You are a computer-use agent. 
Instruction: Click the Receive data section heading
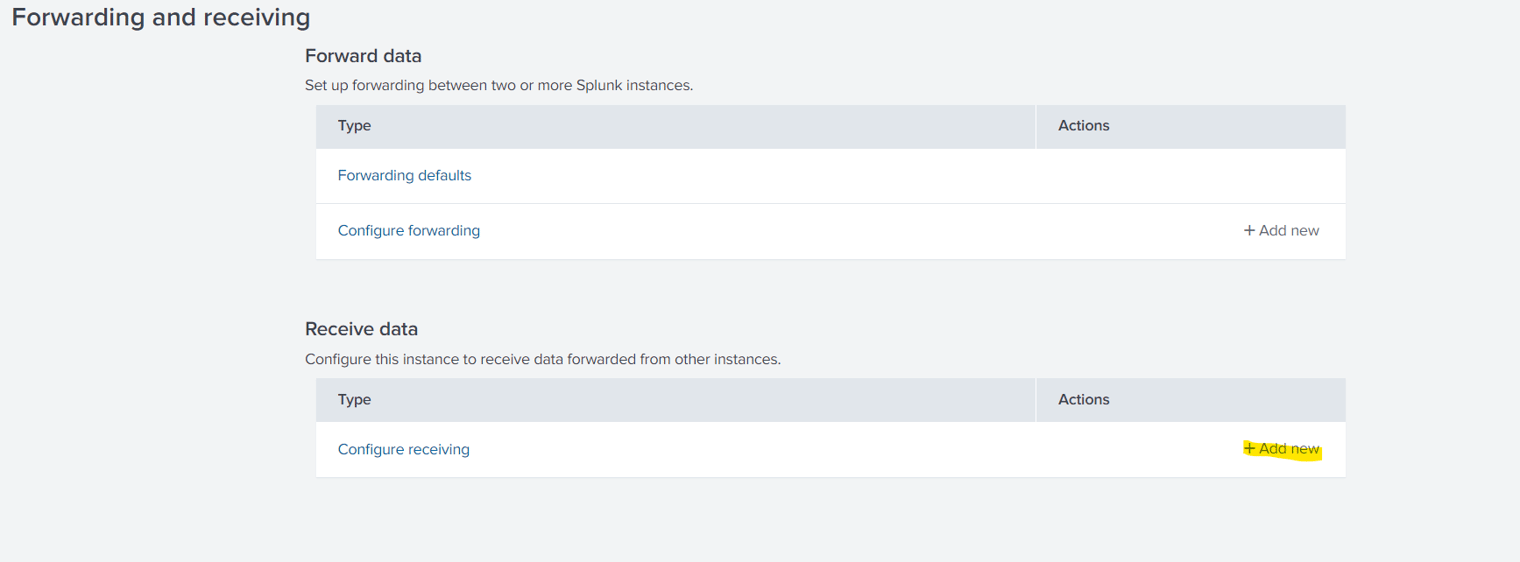[361, 329]
